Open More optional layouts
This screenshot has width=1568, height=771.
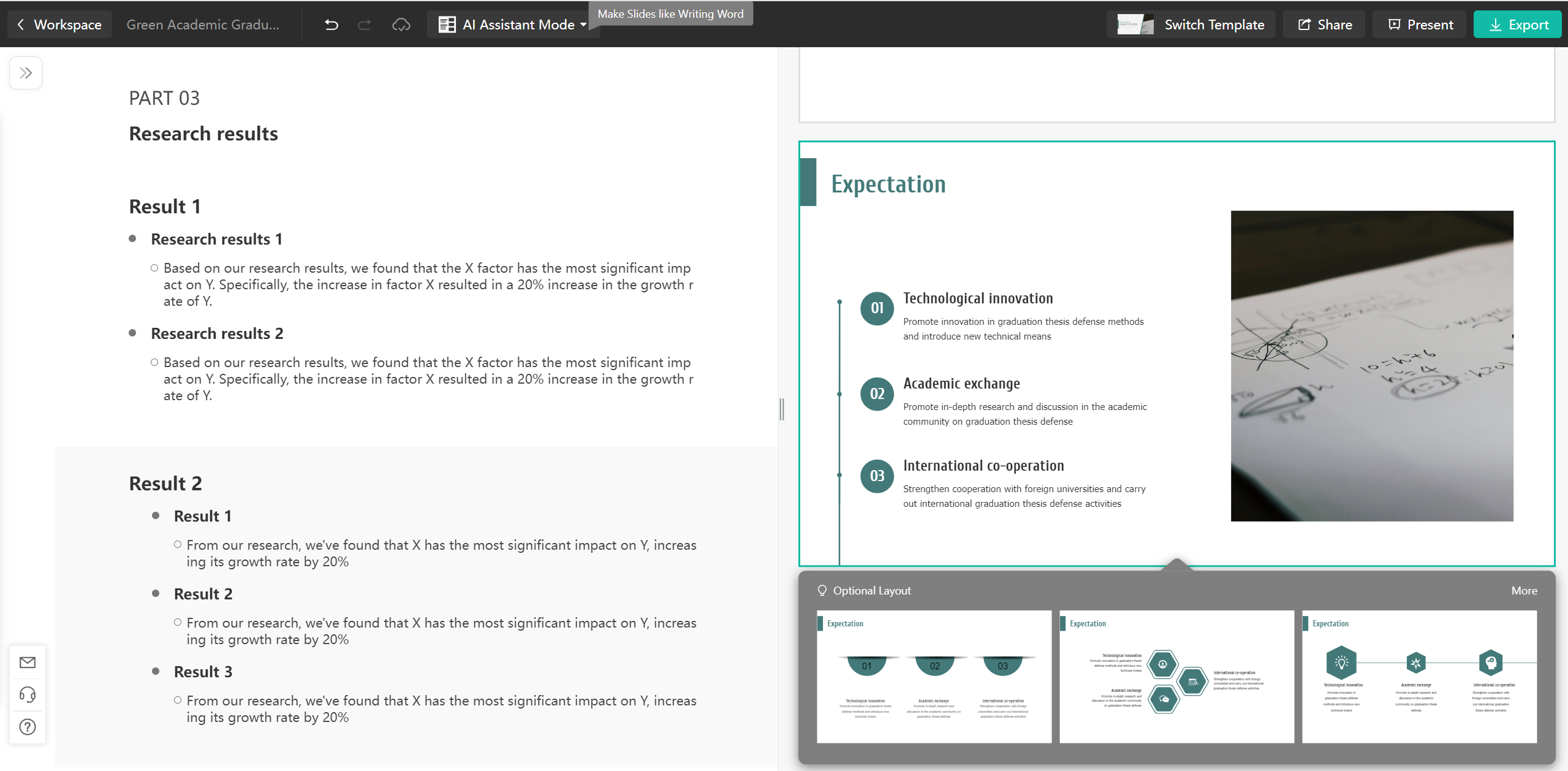tap(1524, 591)
